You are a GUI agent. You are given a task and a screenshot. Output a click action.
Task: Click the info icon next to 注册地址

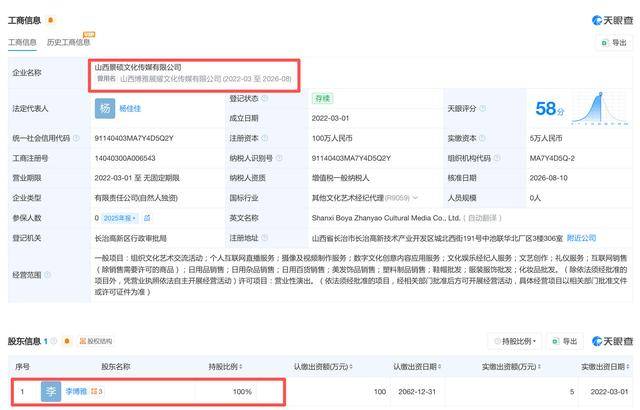[265, 238]
